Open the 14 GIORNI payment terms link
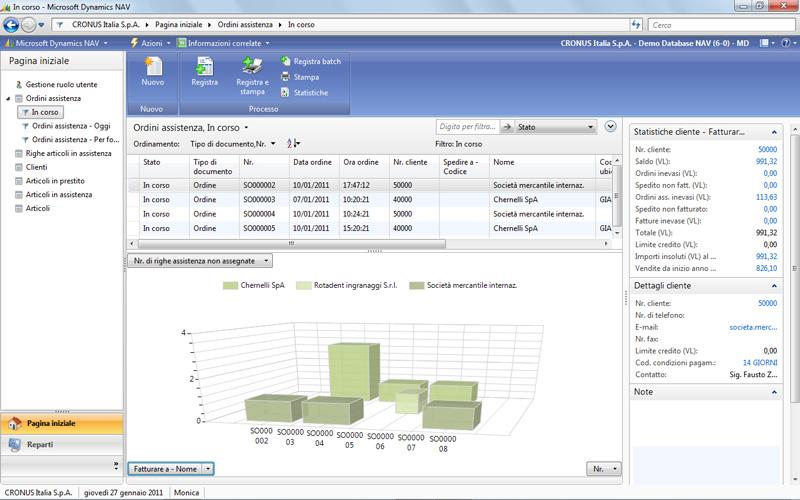Screen dimensions: 800x500 [x=760, y=363]
